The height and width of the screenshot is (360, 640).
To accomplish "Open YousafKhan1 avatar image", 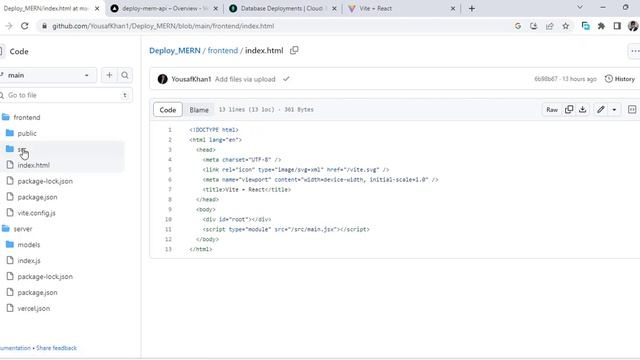I will click(x=162, y=79).
